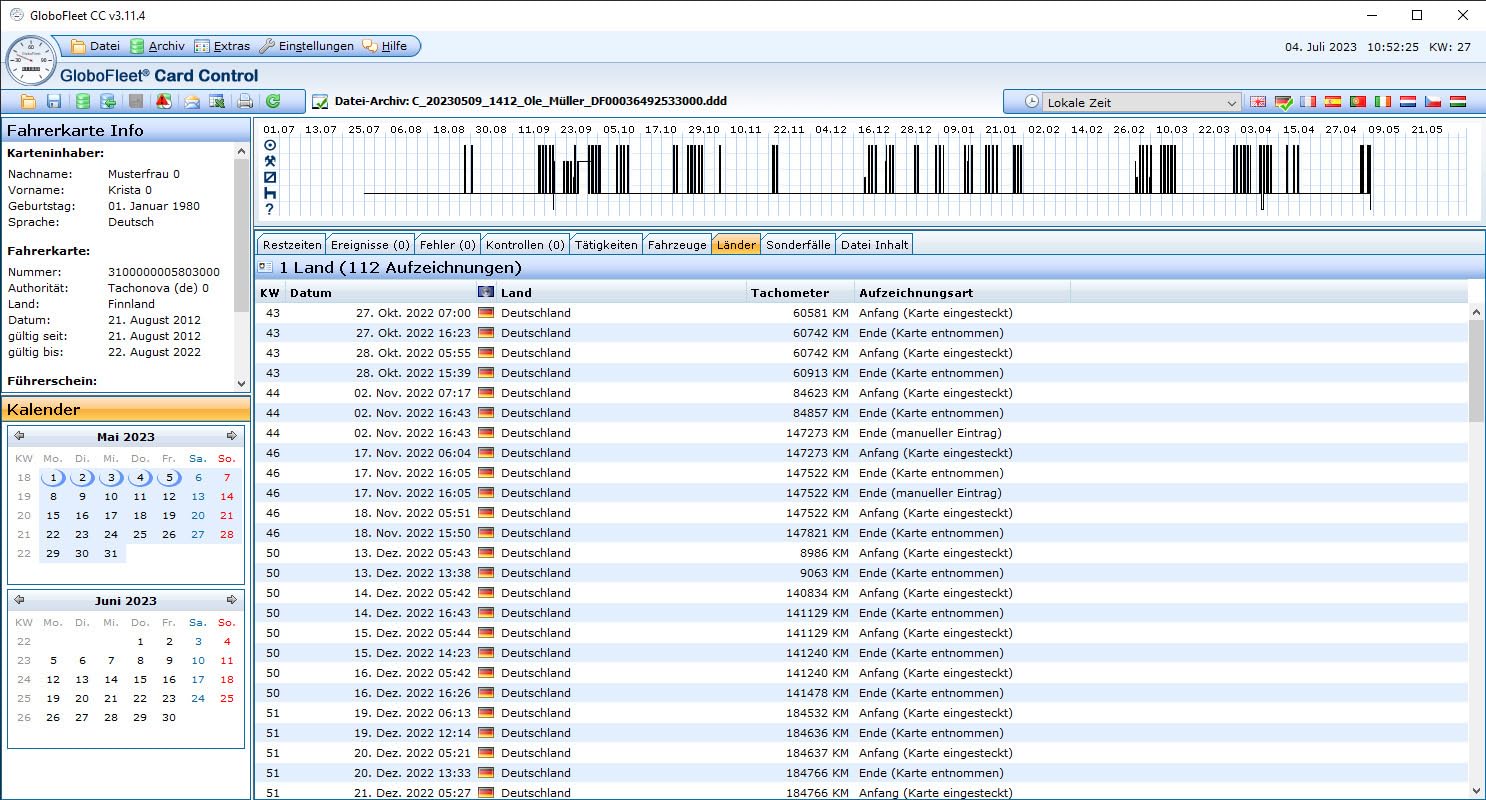
Task: Go to next month in Mai 2023 calendar
Action: (x=232, y=436)
